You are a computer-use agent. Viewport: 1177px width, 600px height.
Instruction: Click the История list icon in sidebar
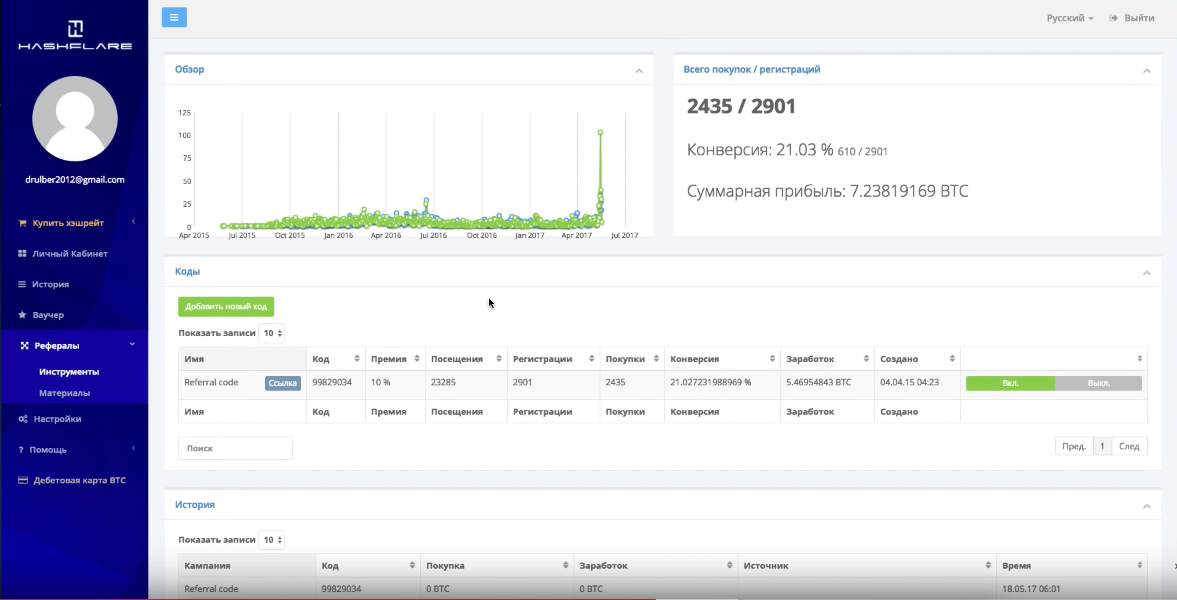tap(22, 284)
